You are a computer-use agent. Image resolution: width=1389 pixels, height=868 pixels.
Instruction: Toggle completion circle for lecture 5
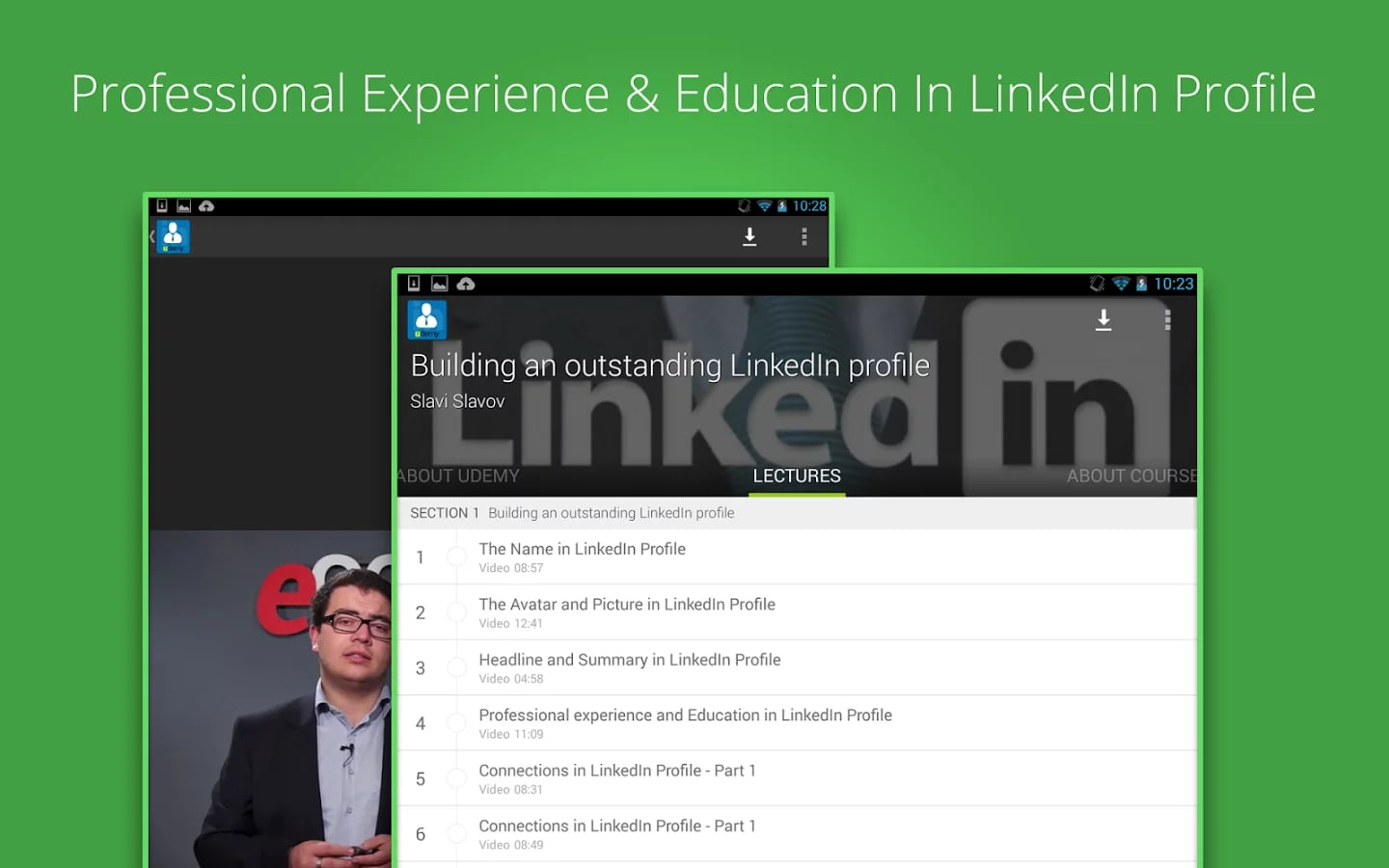(x=456, y=778)
